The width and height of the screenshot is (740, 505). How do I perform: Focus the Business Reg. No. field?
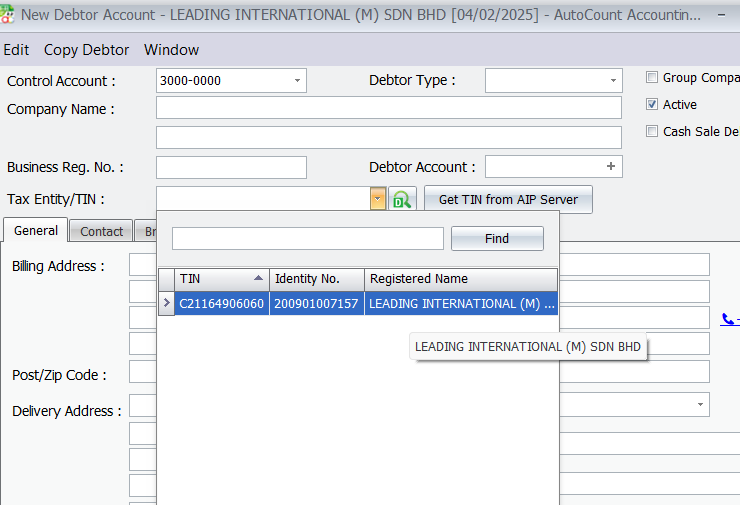[x=231, y=168]
